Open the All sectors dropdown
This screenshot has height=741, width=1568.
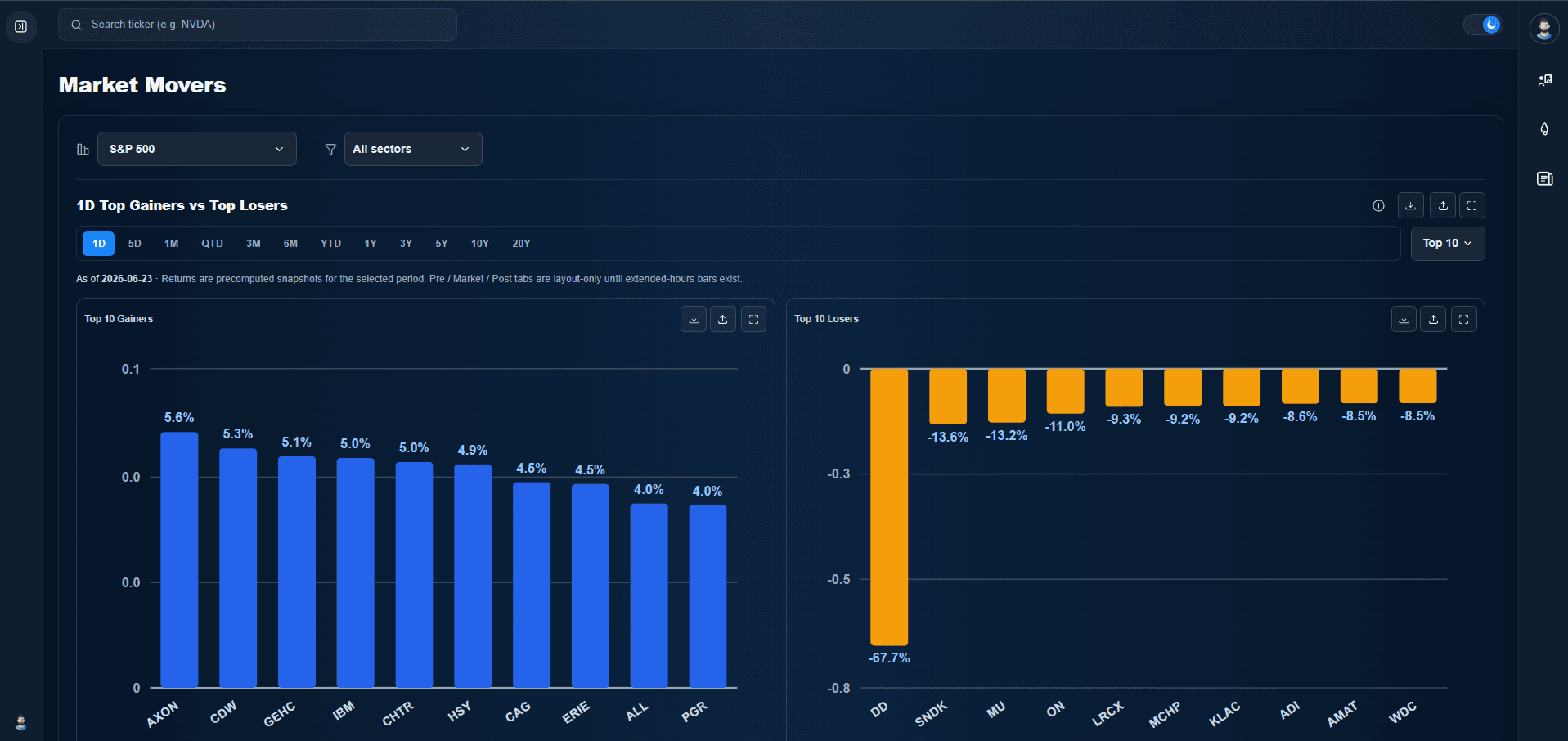[413, 149]
